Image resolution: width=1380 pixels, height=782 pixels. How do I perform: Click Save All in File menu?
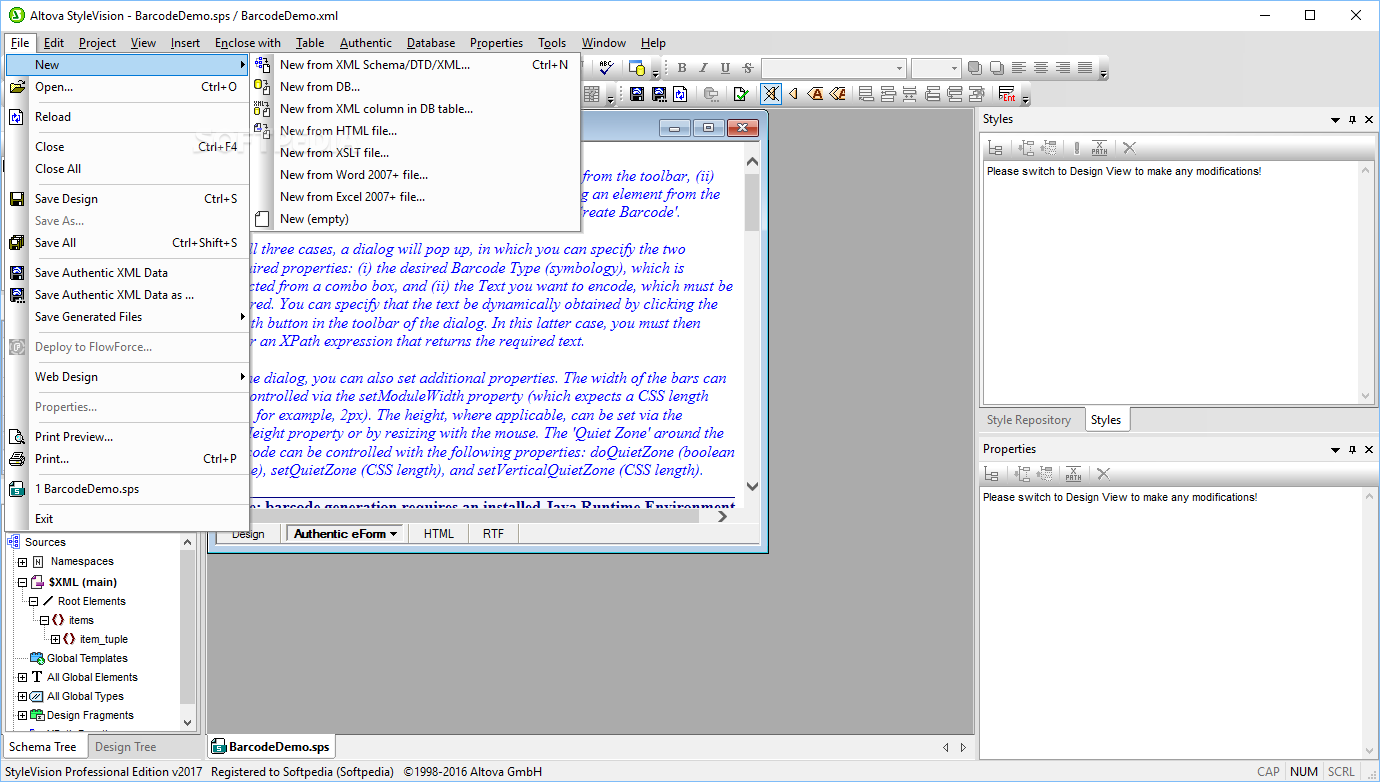[x=127, y=243]
